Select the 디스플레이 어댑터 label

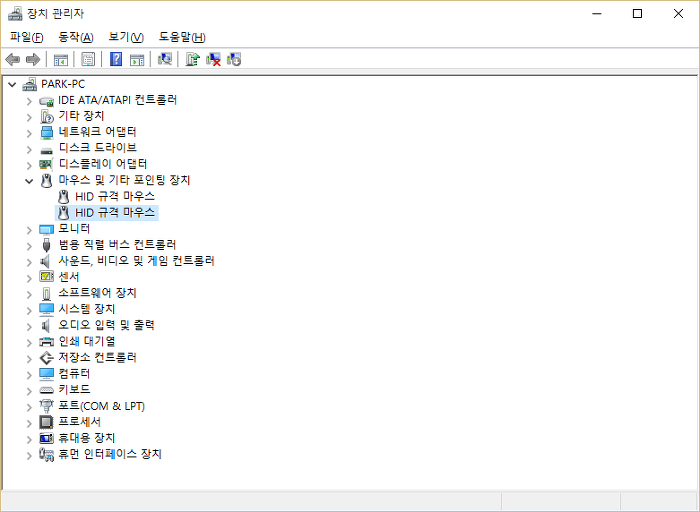click(x=103, y=164)
